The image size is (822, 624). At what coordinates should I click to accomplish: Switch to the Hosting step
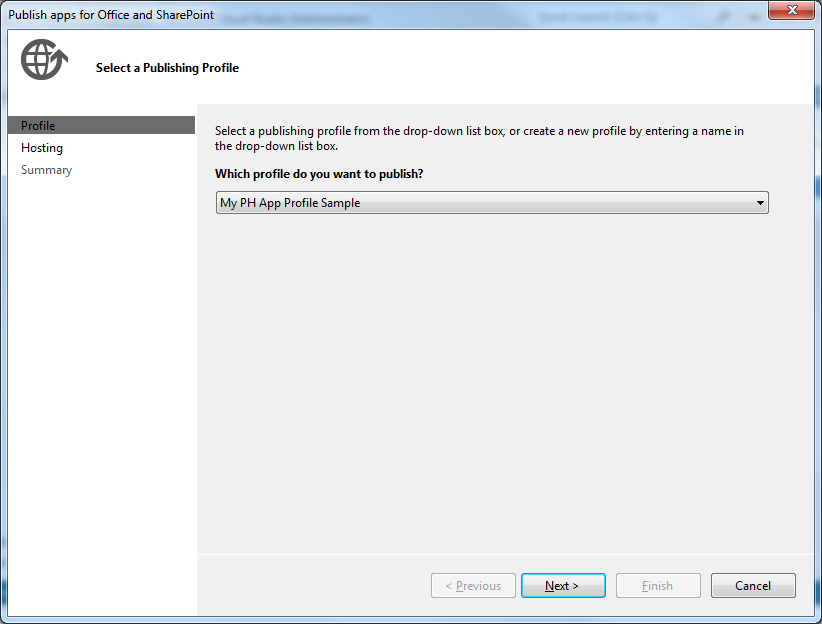pyautogui.click(x=41, y=147)
